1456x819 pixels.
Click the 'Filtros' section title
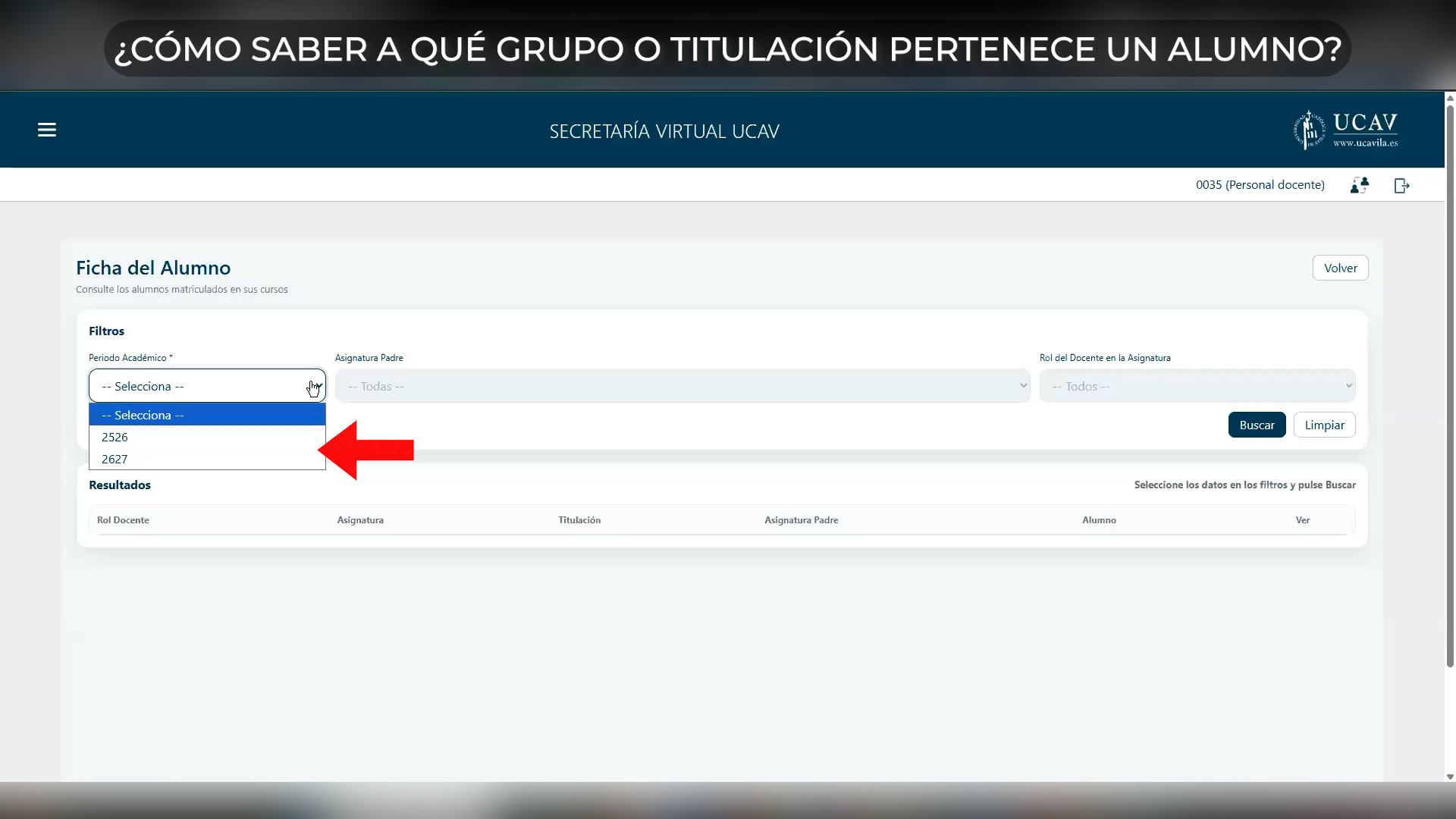click(106, 331)
